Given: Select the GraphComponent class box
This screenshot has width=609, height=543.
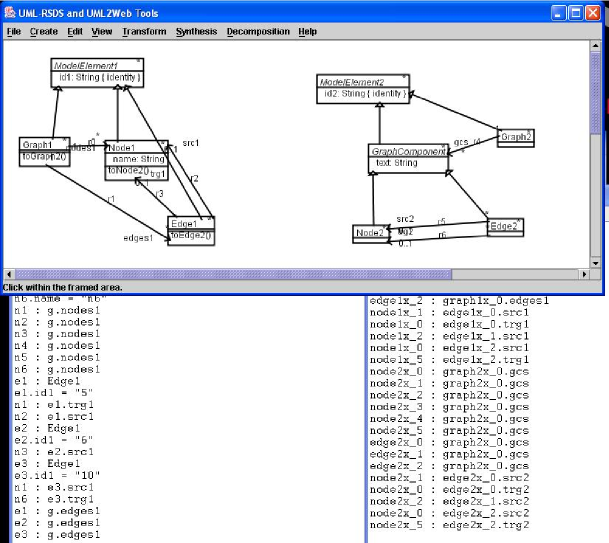Looking at the screenshot, I should coord(409,155).
